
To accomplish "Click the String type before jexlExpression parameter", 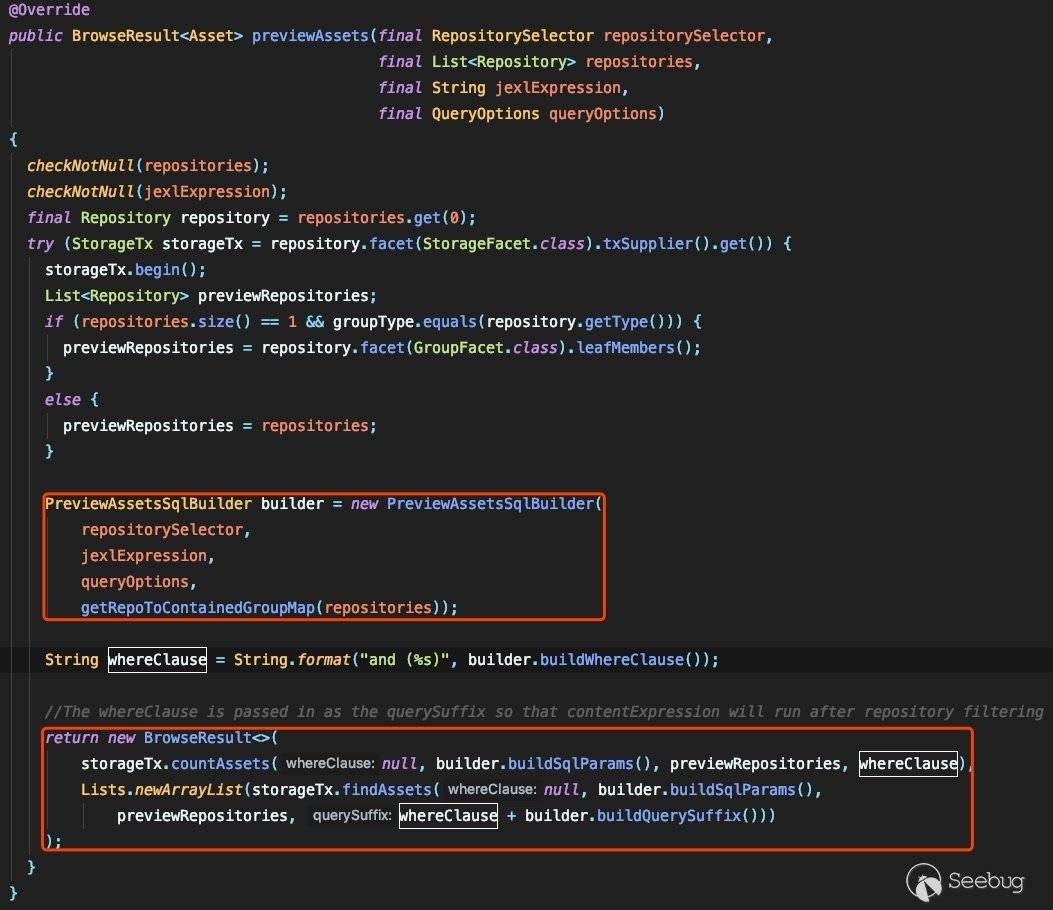I will tap(459, 88).
